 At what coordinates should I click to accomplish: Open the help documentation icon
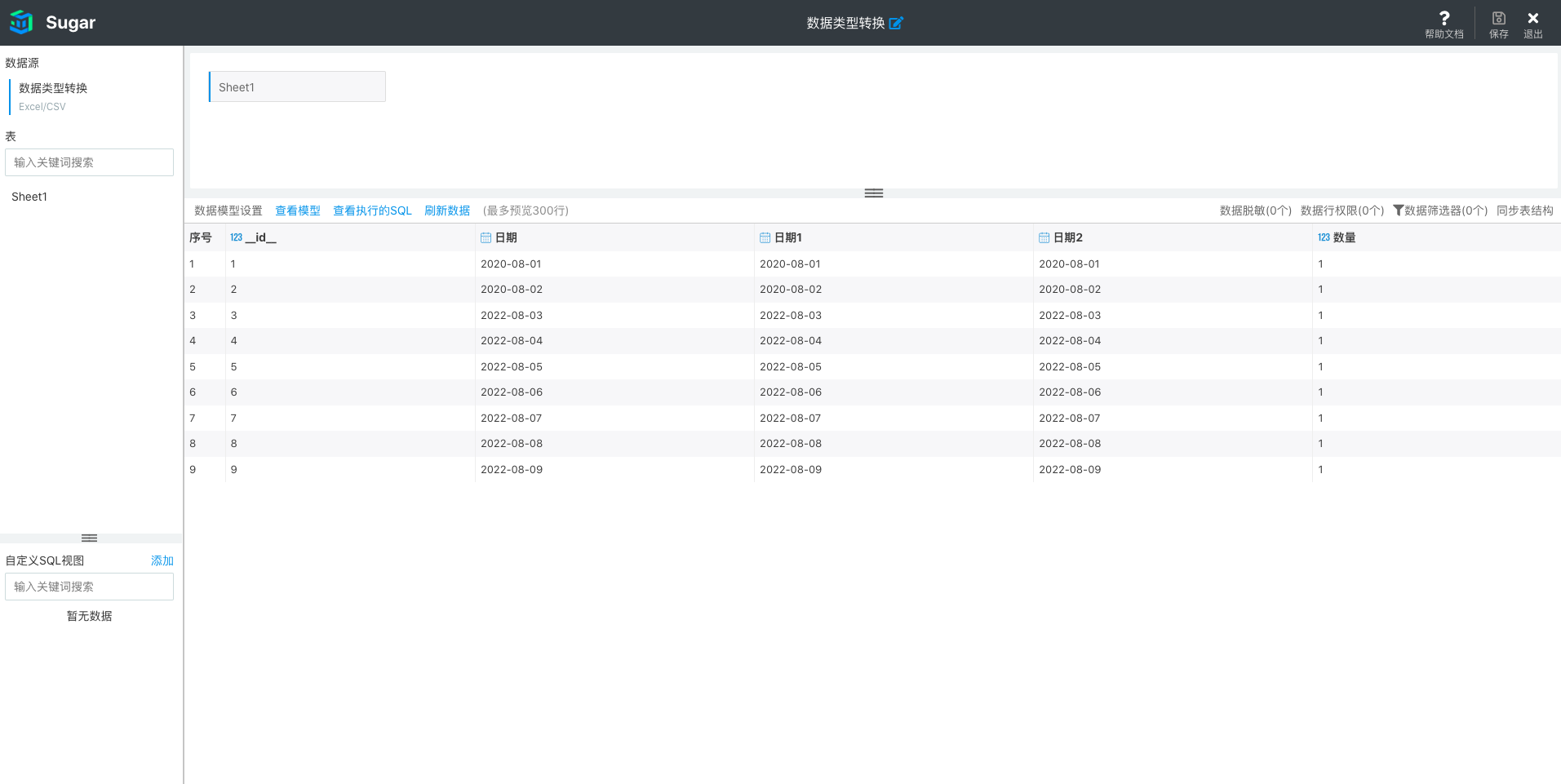pyautogui.click(x=1443, y=19)
